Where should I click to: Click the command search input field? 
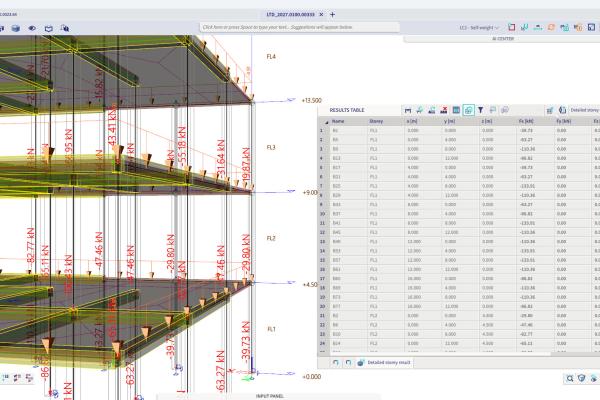300,27
